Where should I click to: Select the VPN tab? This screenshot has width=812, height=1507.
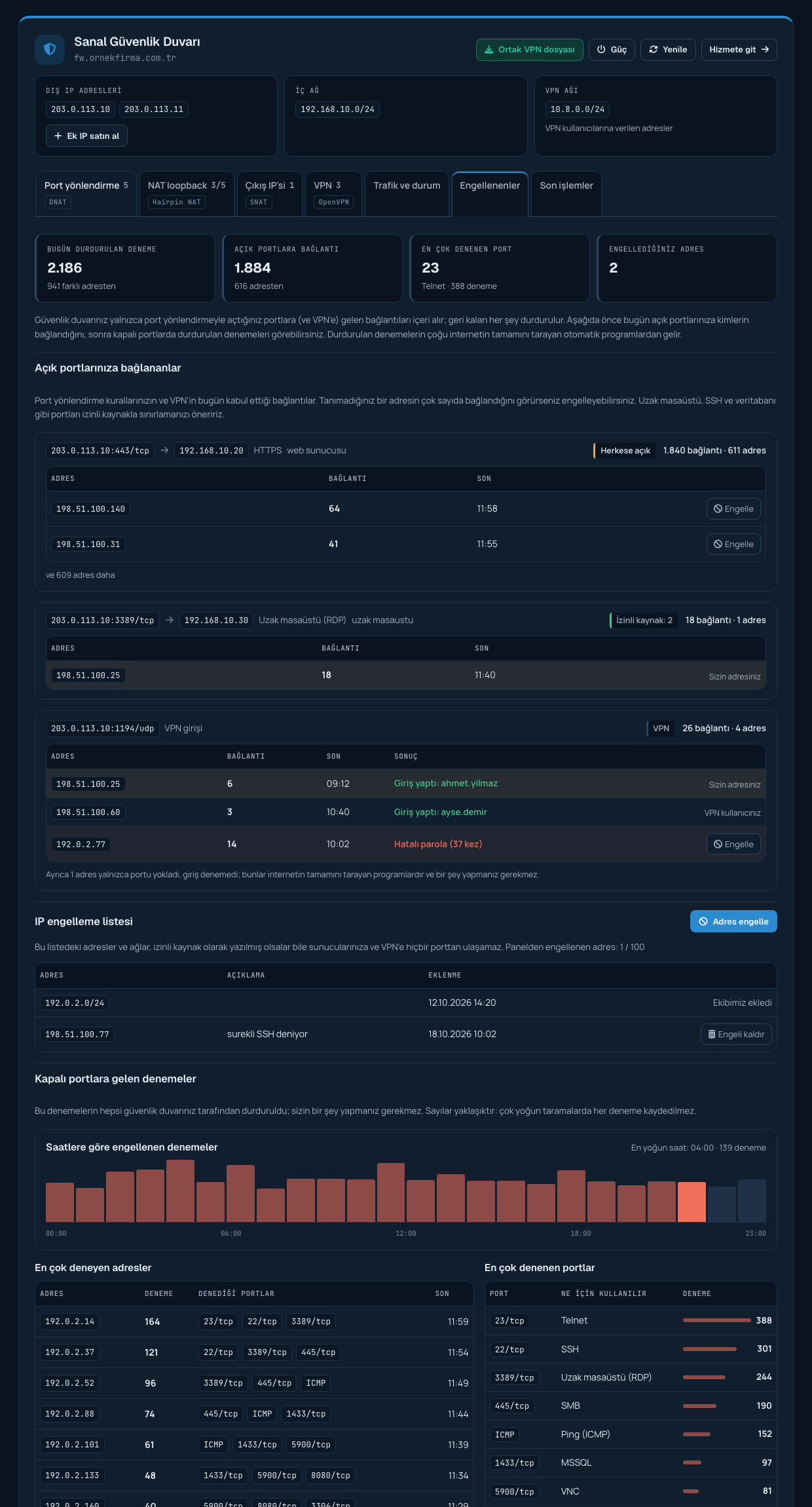click(x=333, y=194)
